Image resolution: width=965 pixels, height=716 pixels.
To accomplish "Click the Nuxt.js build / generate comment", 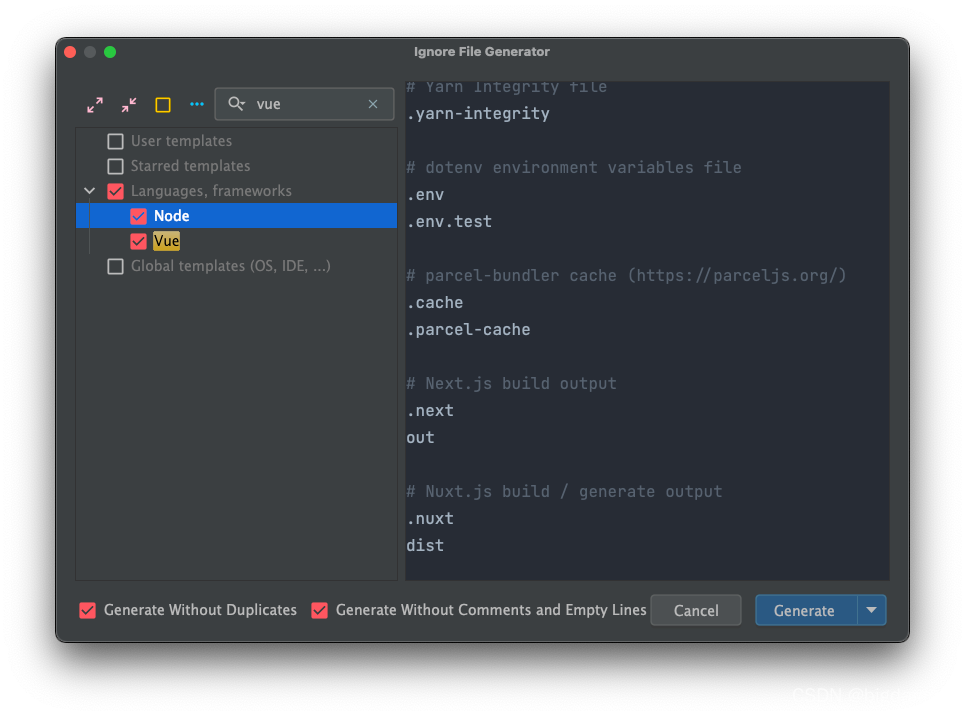I will pos(564,492).
